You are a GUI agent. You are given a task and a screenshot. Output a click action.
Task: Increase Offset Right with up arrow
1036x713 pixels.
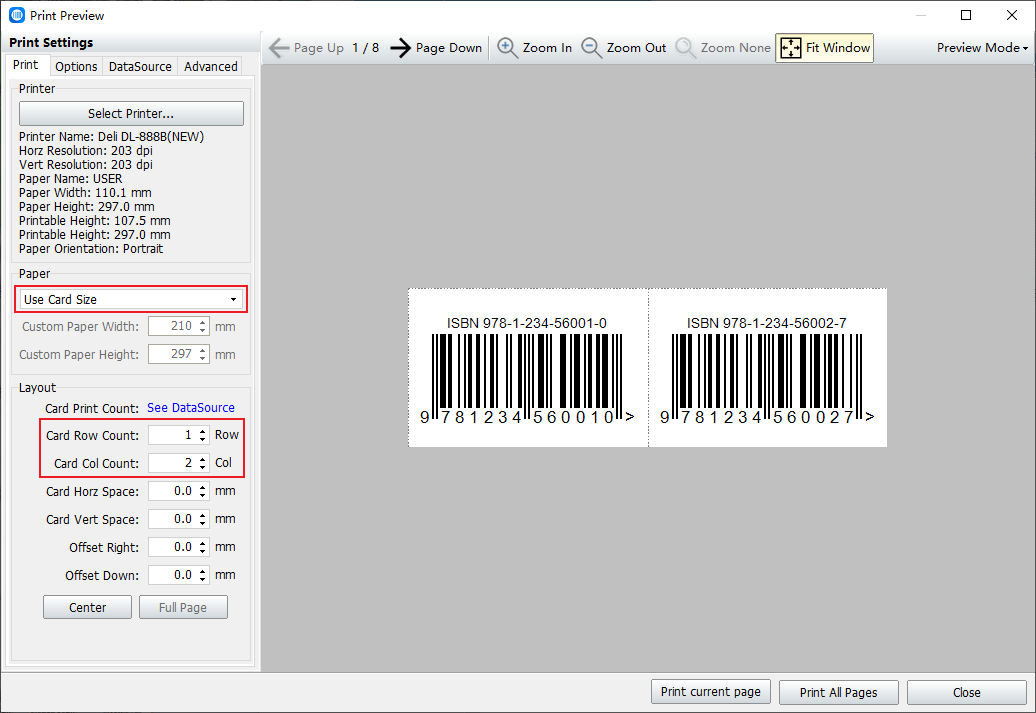[x=202, y=543]
